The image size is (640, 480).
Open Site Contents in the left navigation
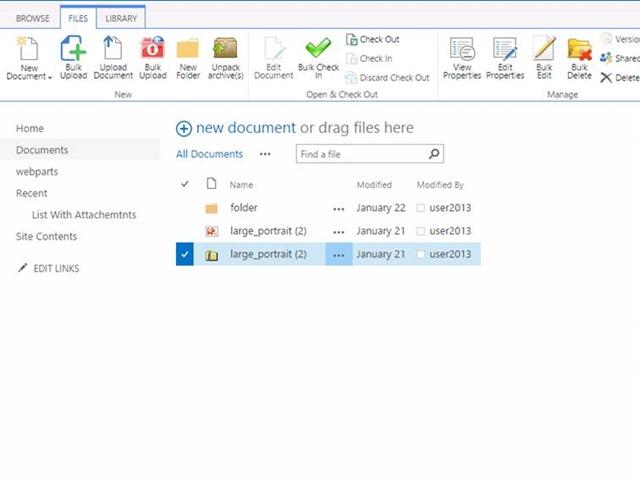46,237
